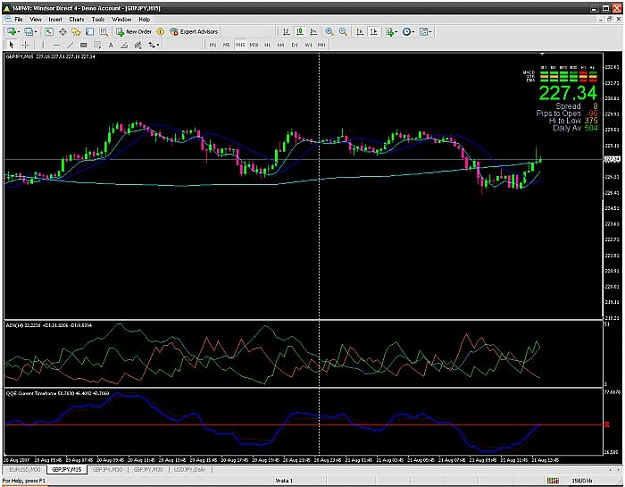Switch to M30 timeframe
This screenshot has width=625, height=487.
pyautogui.click(x=254, y=45)
